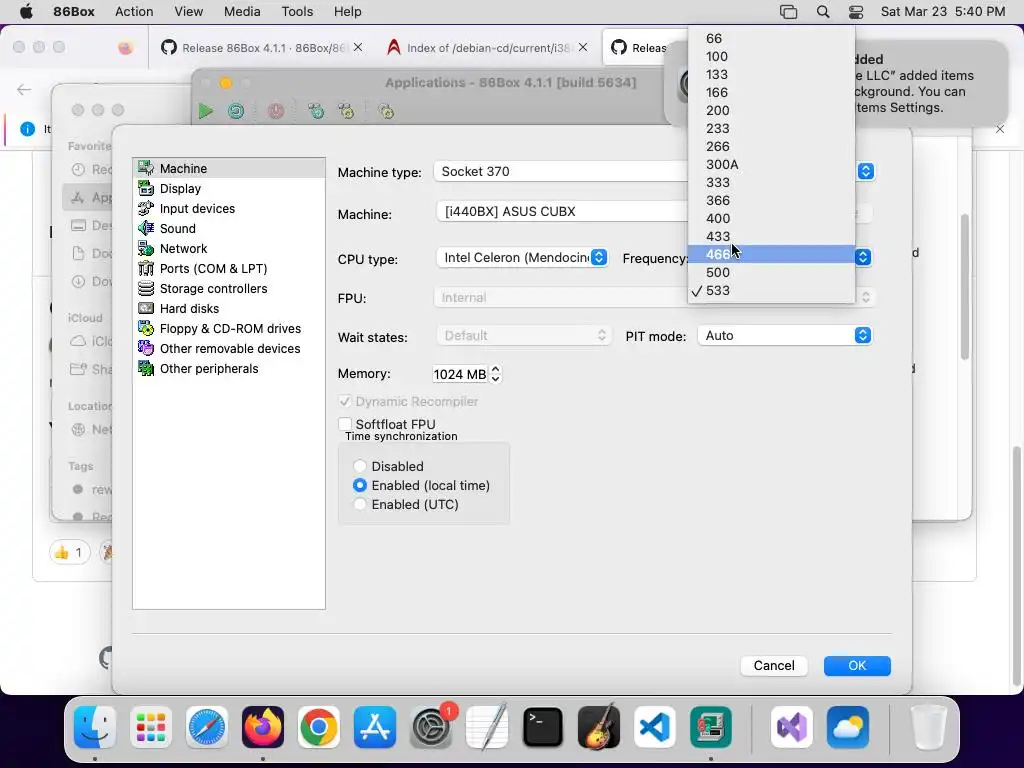Screen dimensions: 1024x768
Task: Click the Hard disks icon
Action: (x=146, y=309)
